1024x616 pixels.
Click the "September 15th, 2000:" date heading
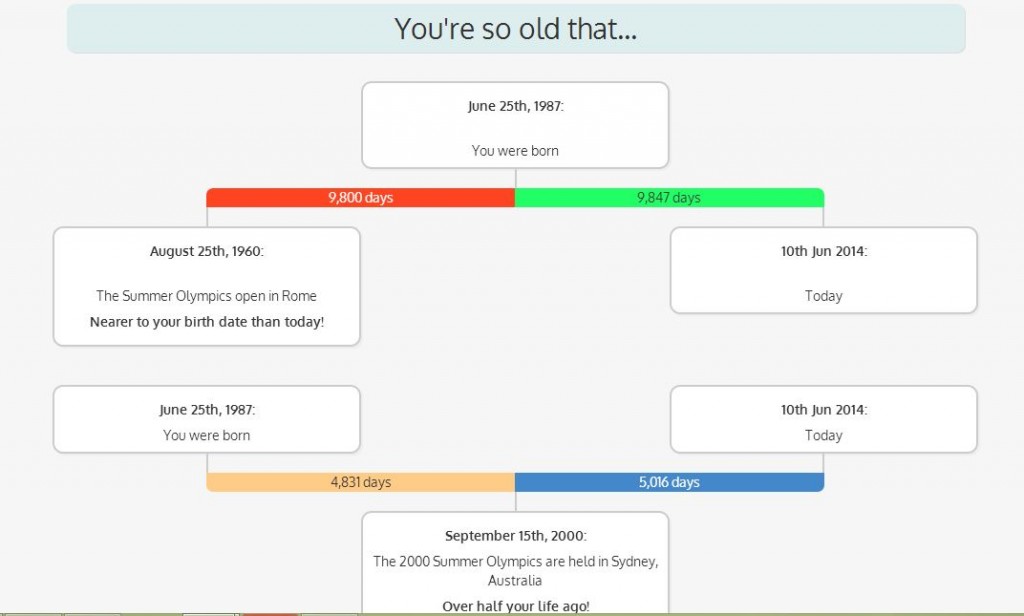(x=515, y=536)
